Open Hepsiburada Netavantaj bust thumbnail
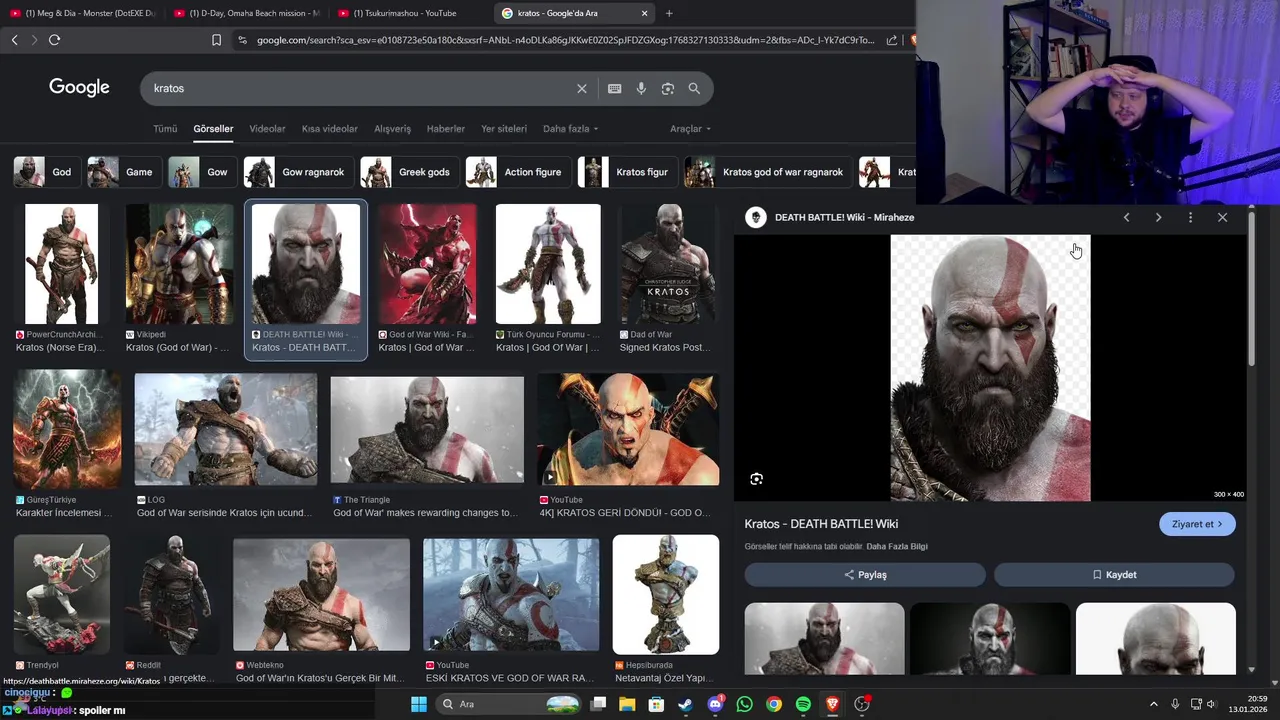The height and width of the screenshot is (720, 1280). point(666,594)
